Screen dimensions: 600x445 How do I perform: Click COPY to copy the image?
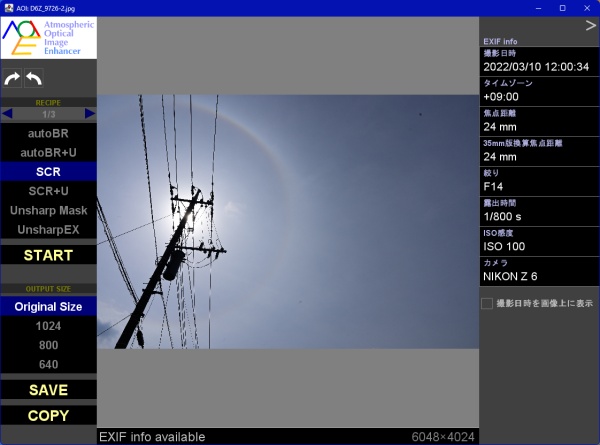48,415
